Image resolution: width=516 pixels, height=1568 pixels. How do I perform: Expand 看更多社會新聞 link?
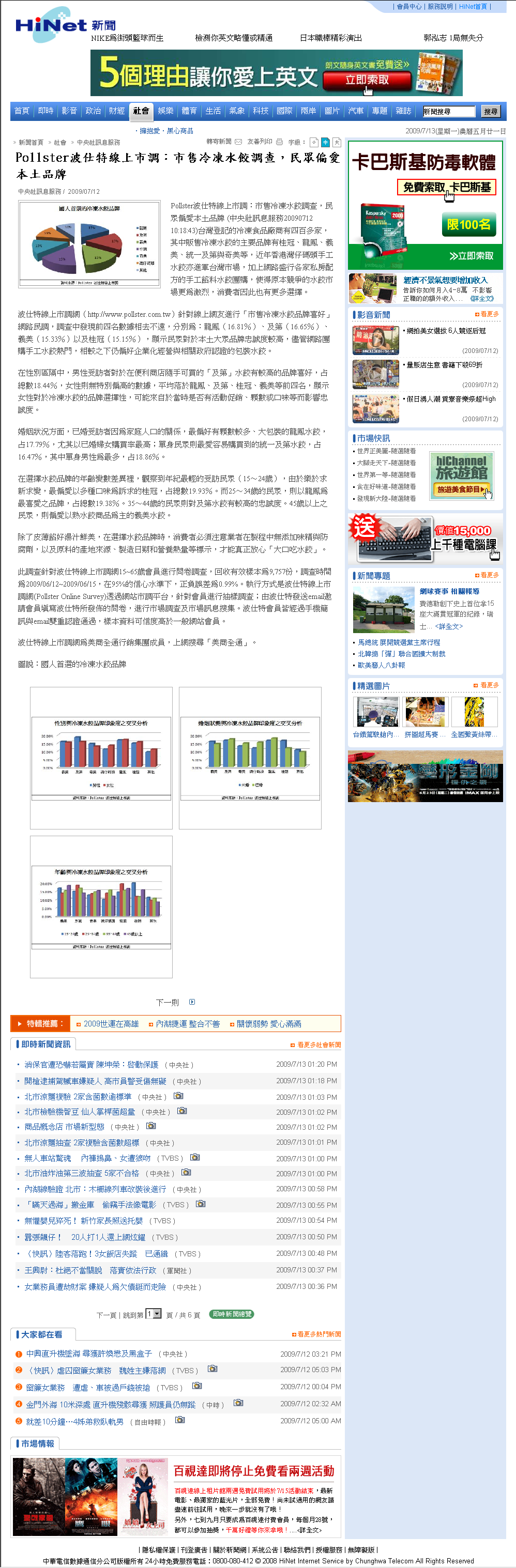click(318, 1044)
